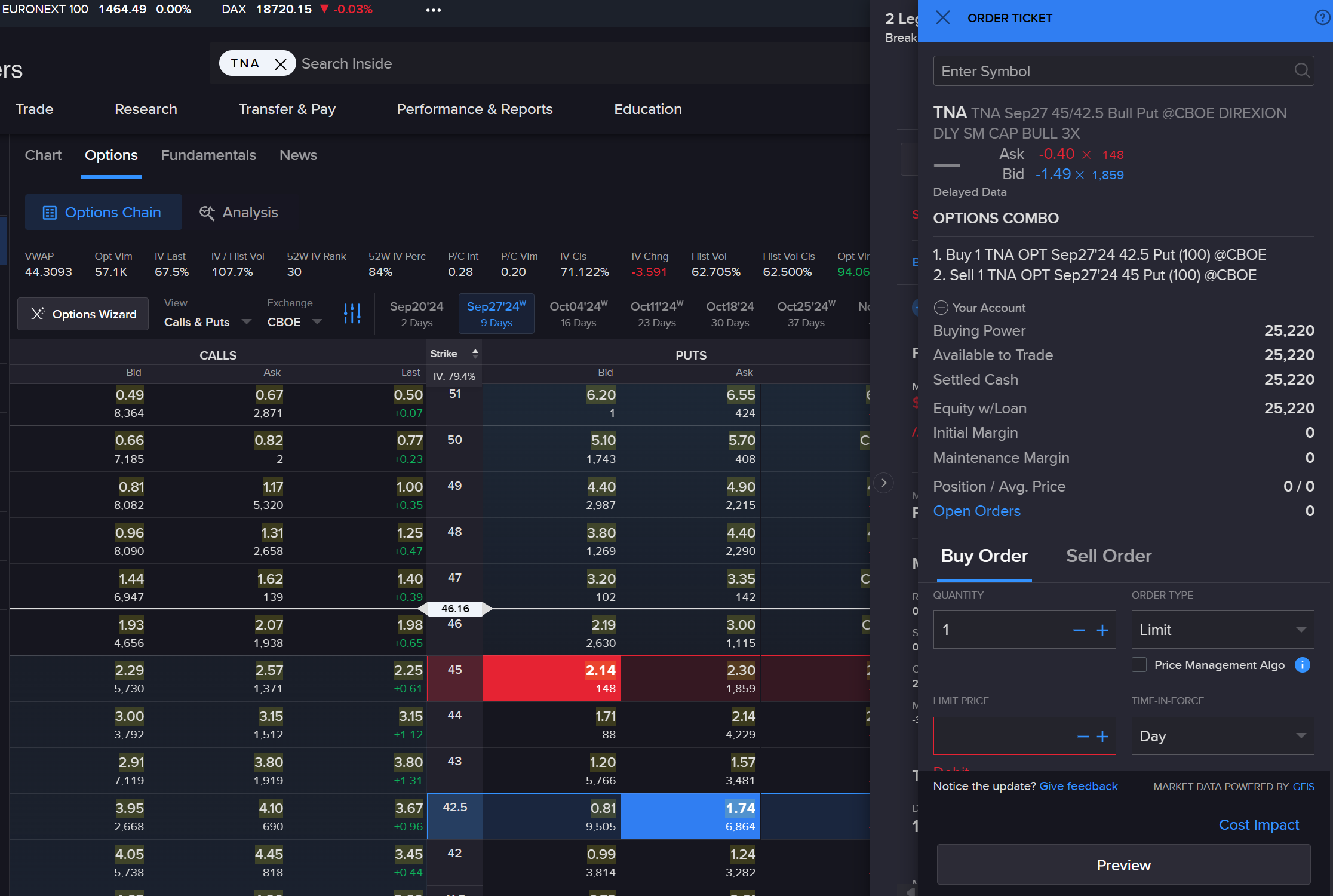The width and height of the screenshot is (1333, 896).
Task: Click the Give feedback link
Action: click(x=1079, y=787)
